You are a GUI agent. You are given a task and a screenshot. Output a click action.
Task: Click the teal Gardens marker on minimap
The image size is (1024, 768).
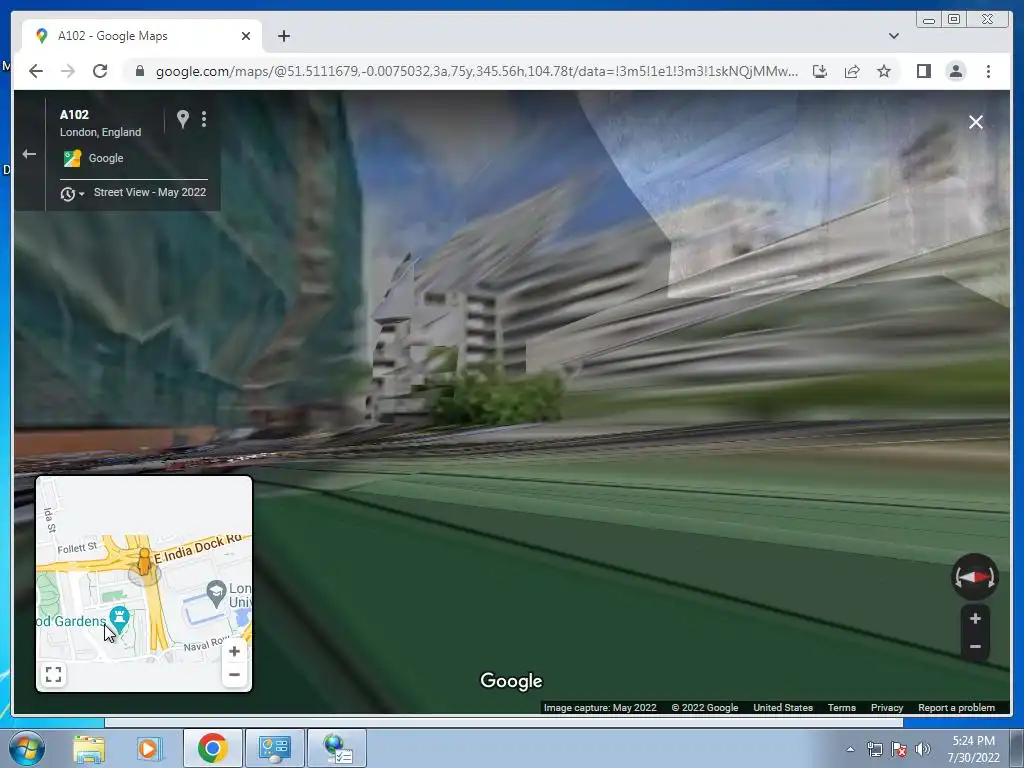(120, 617)
